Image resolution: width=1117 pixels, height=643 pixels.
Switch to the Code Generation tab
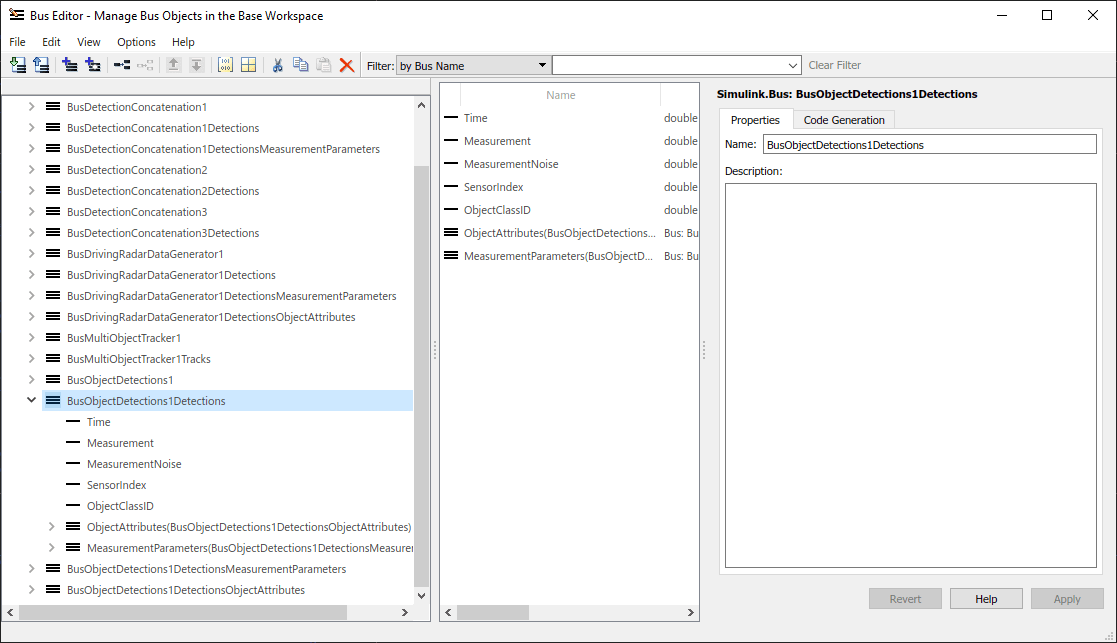point(844,120)
